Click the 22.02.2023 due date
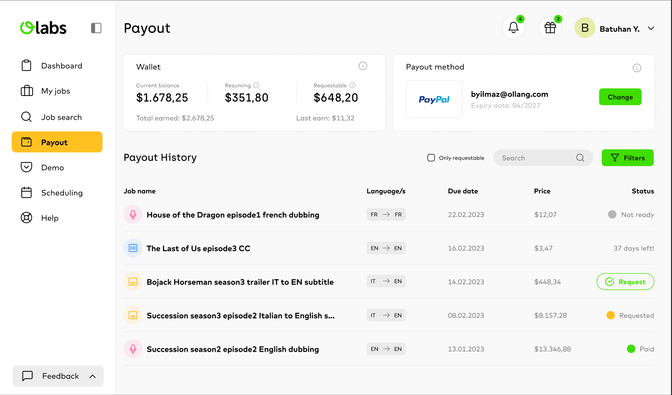Viewport: 672px width, 395px height. [466, 215]
